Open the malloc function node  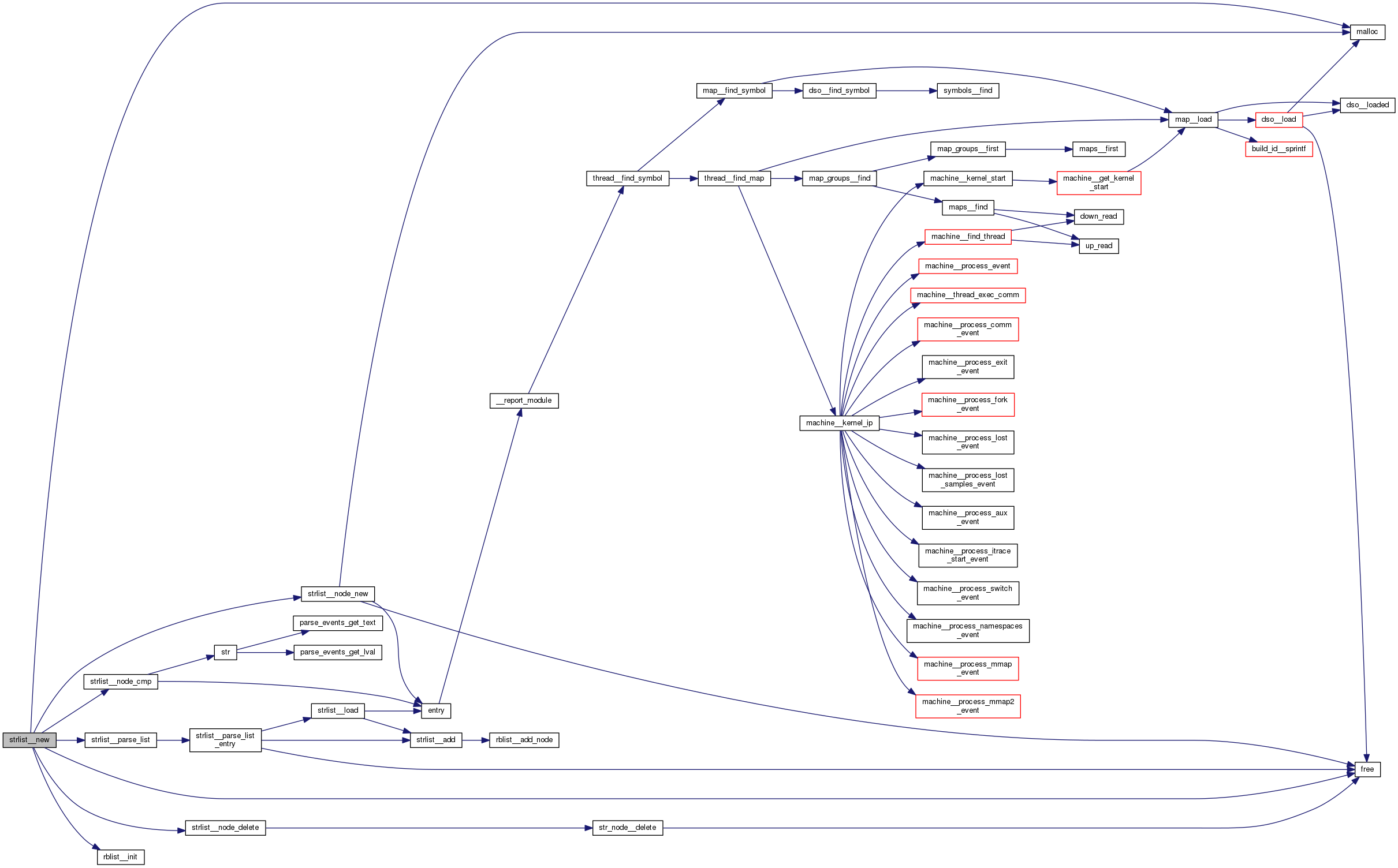coord(1367,32)
